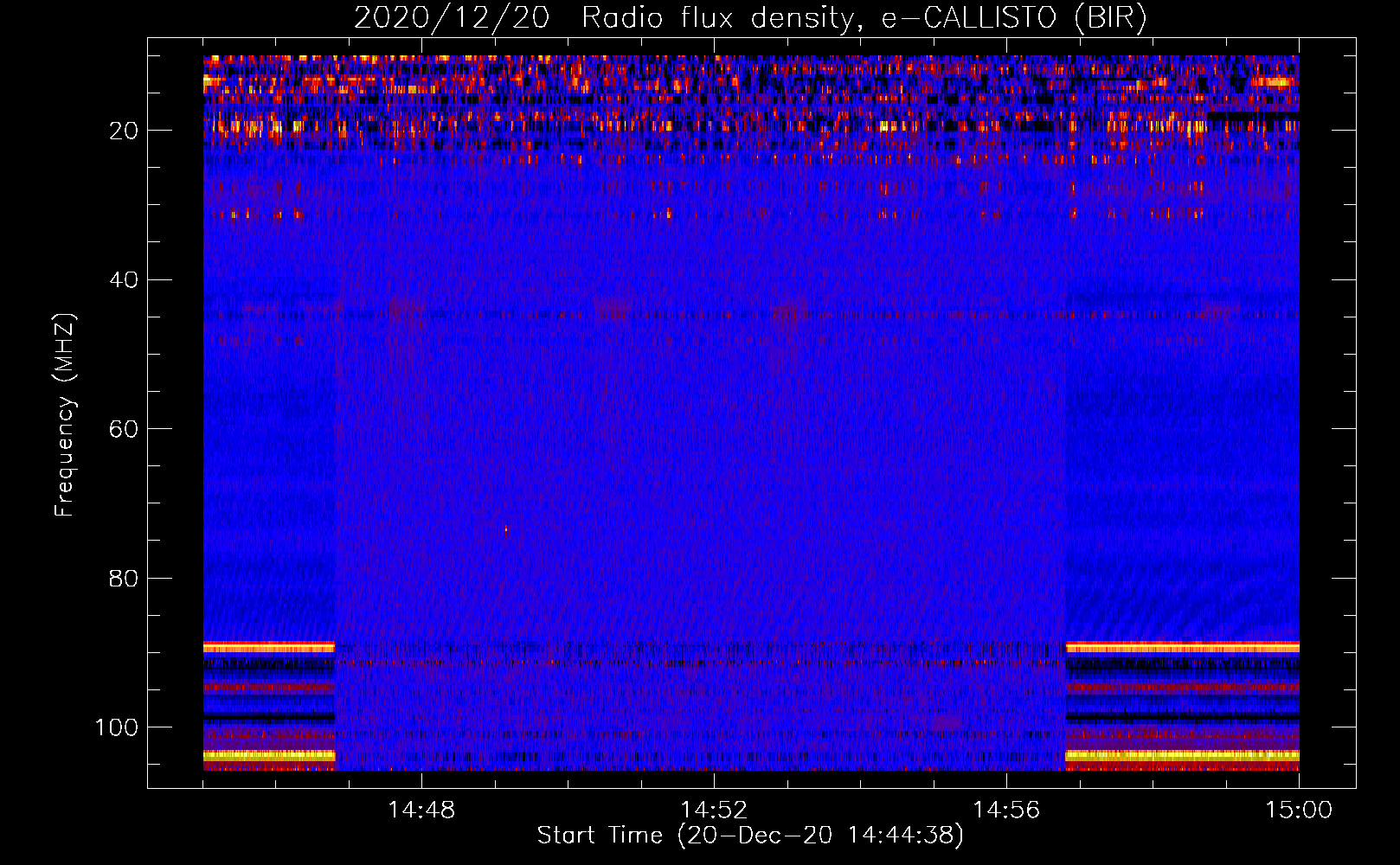
Task: Click the 40 frequency tick label
Action: click(x=125, y=279)
